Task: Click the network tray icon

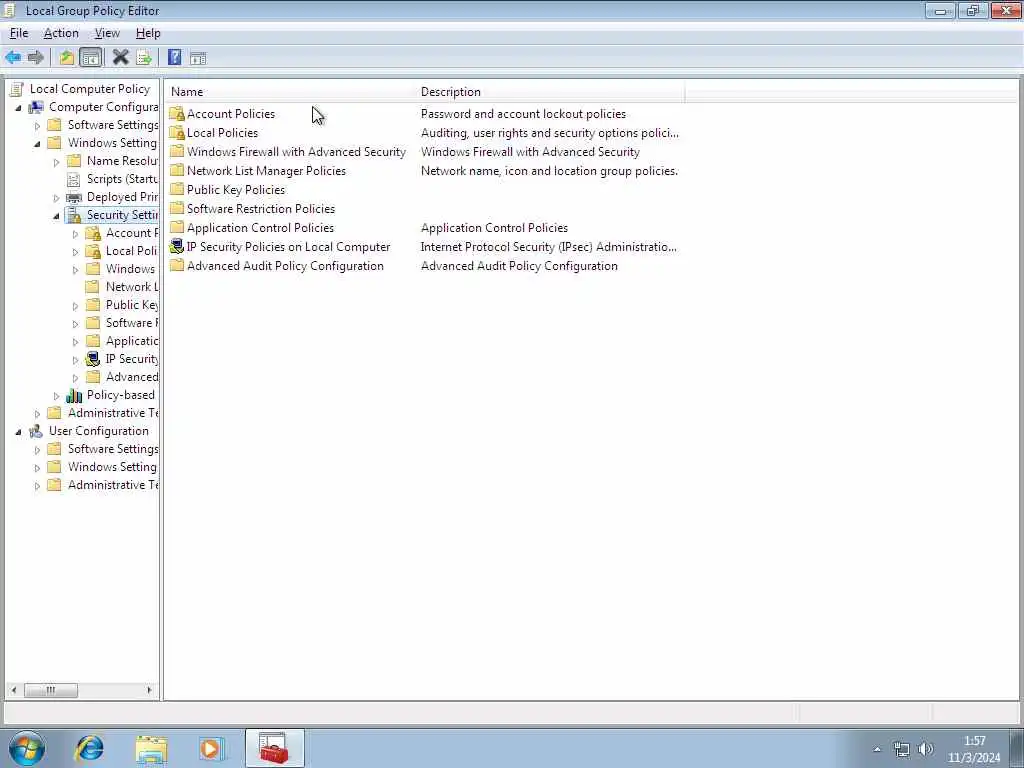Action: pos(902,749)
